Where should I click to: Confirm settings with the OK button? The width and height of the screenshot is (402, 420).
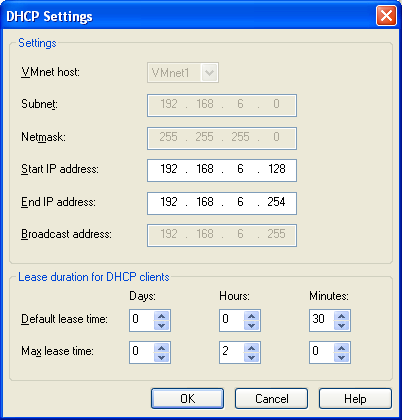click(188, 398)
